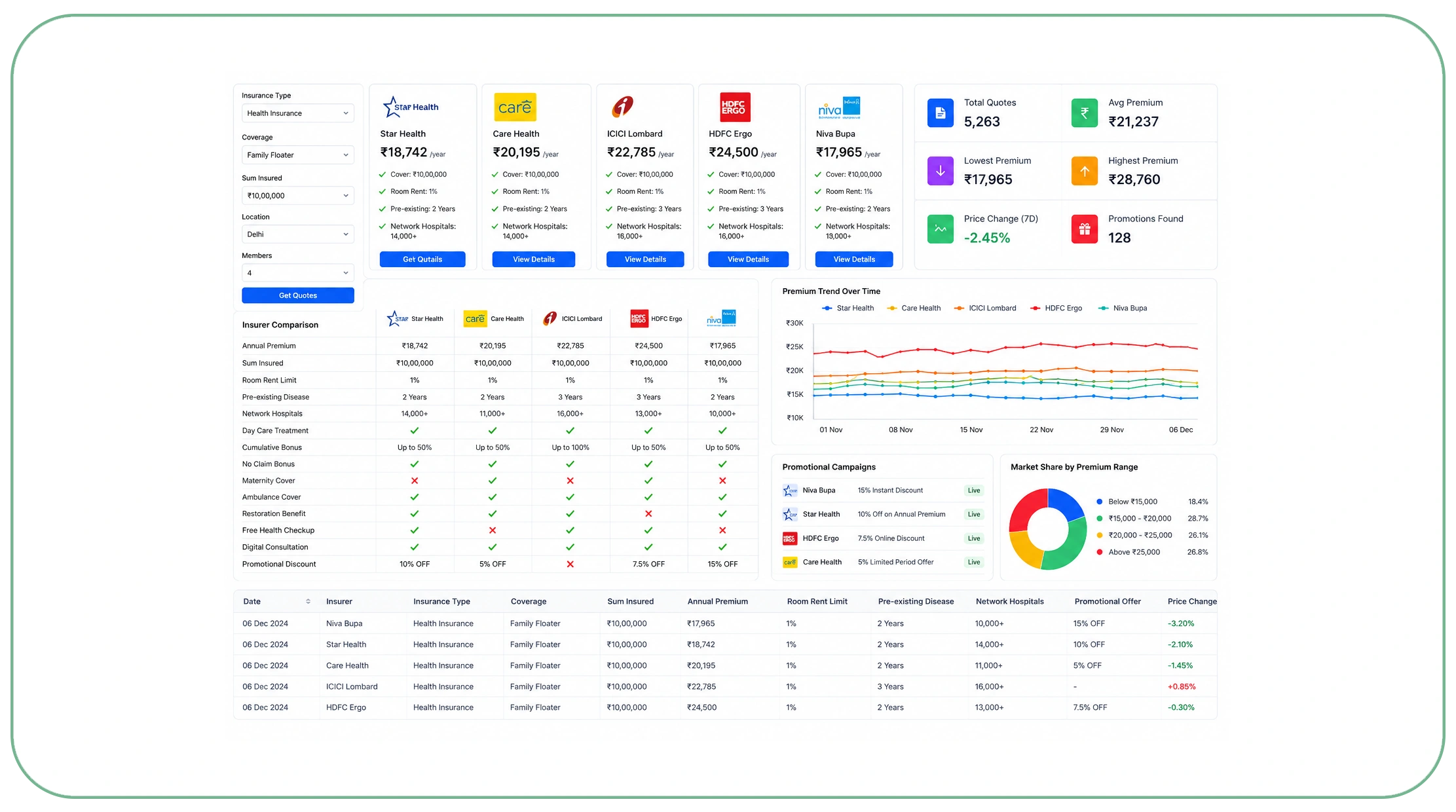Sort table by Coverage column
The width and height of the screenshot is (1456, 812).
coord(529,602)
